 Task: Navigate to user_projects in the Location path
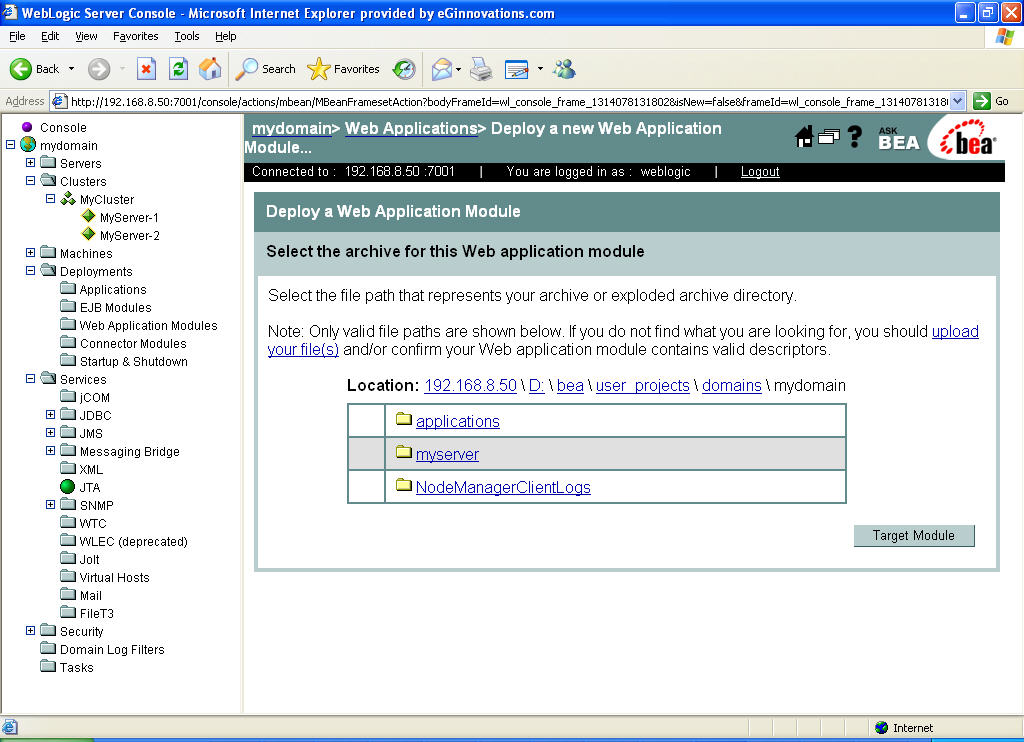(643, 386)
